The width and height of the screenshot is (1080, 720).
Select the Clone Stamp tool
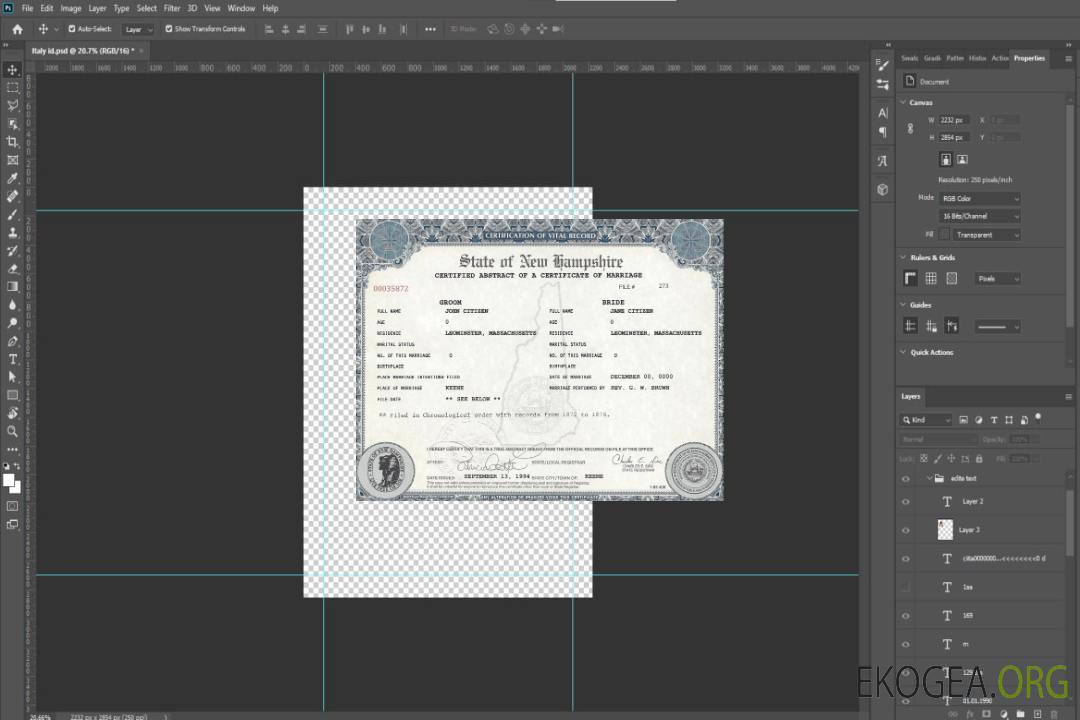[12, 232]
